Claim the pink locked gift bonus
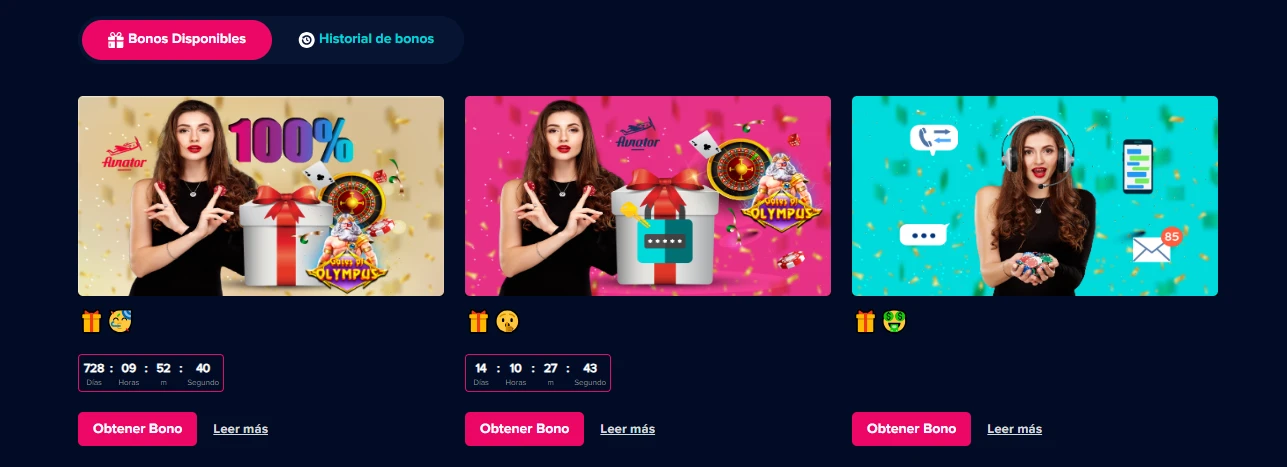Image resolution: width=1287 pixels, height=467 pixels. (x=525, y=429)
